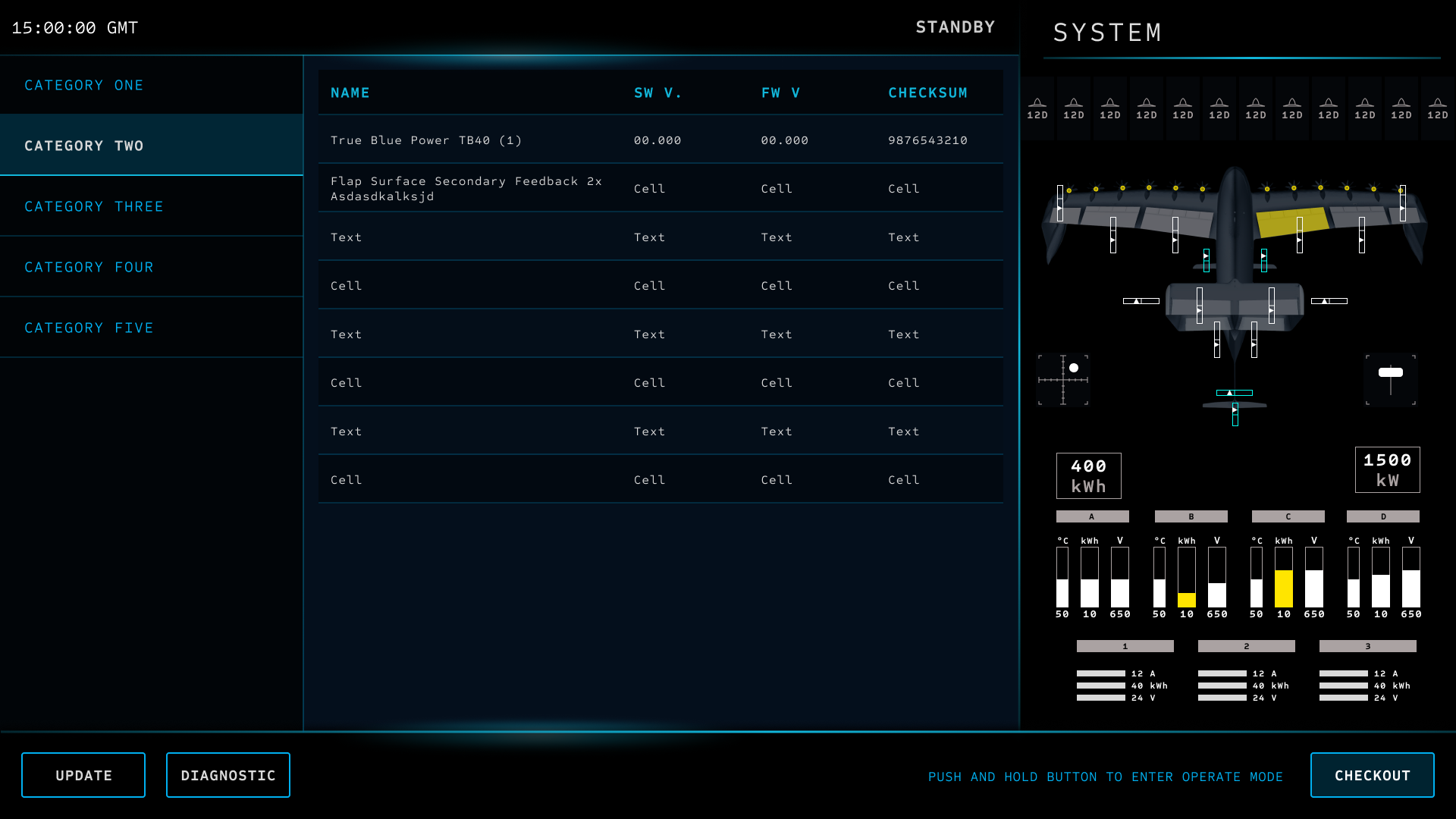1456x819 pixels.
Task: Click the white horizontal indicator right of the fuselage
Action: pyautogui.click(x=1329, y=301)
